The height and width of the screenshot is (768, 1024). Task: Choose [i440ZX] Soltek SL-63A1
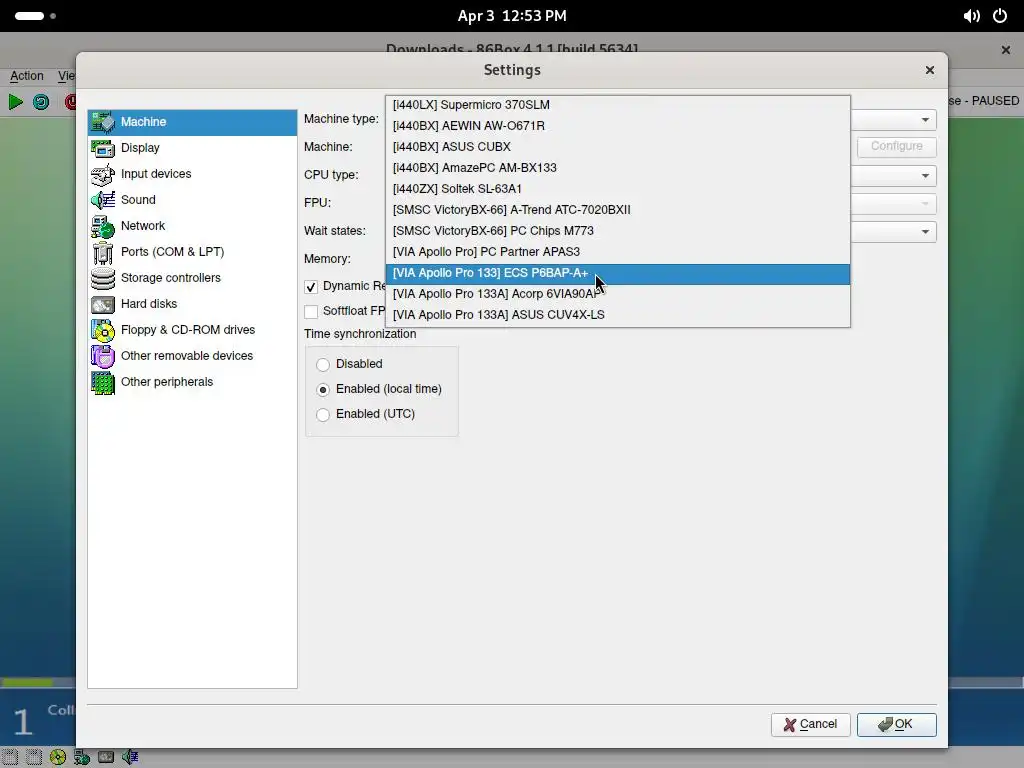pos(618,189)
